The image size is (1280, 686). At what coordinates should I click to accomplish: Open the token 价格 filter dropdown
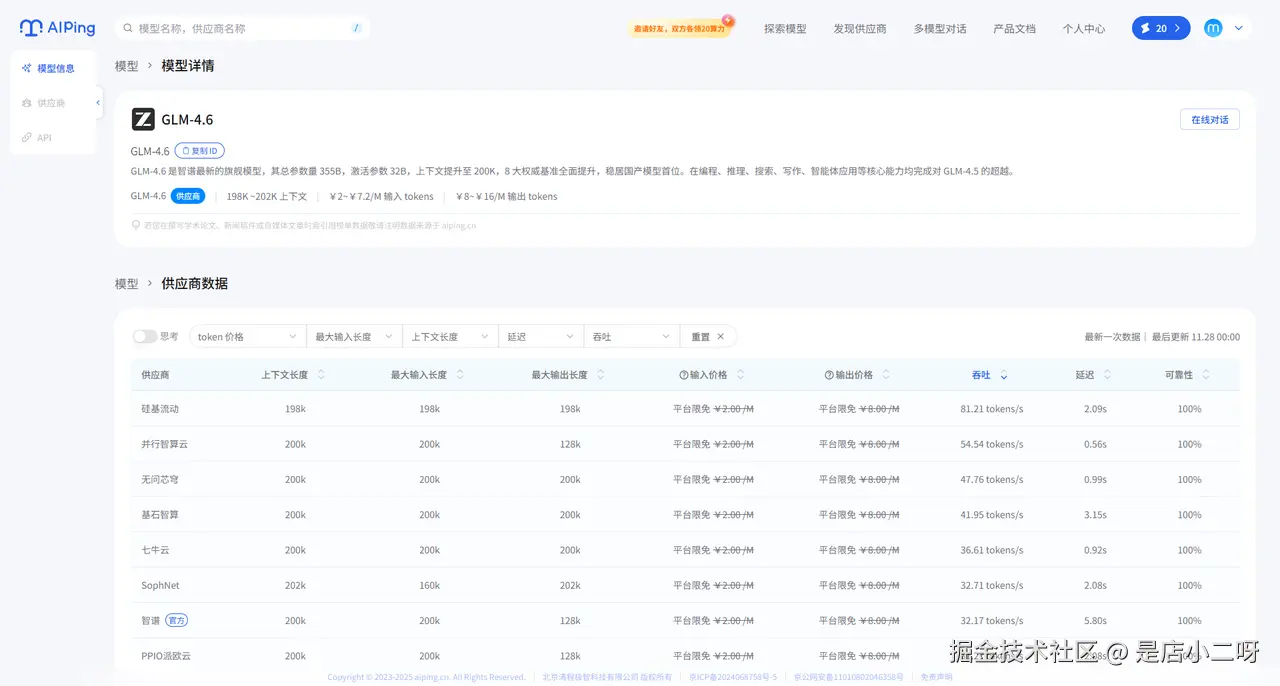tap(248, 337)
